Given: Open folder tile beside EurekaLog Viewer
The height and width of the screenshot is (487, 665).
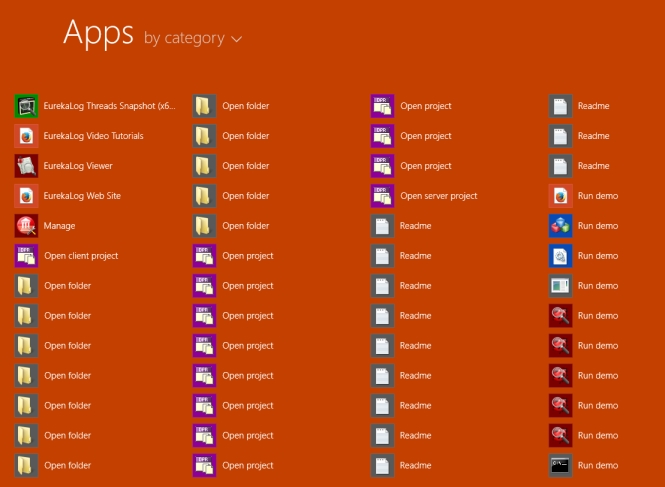Looking at the screenshot, I should [x=231, y=166].
